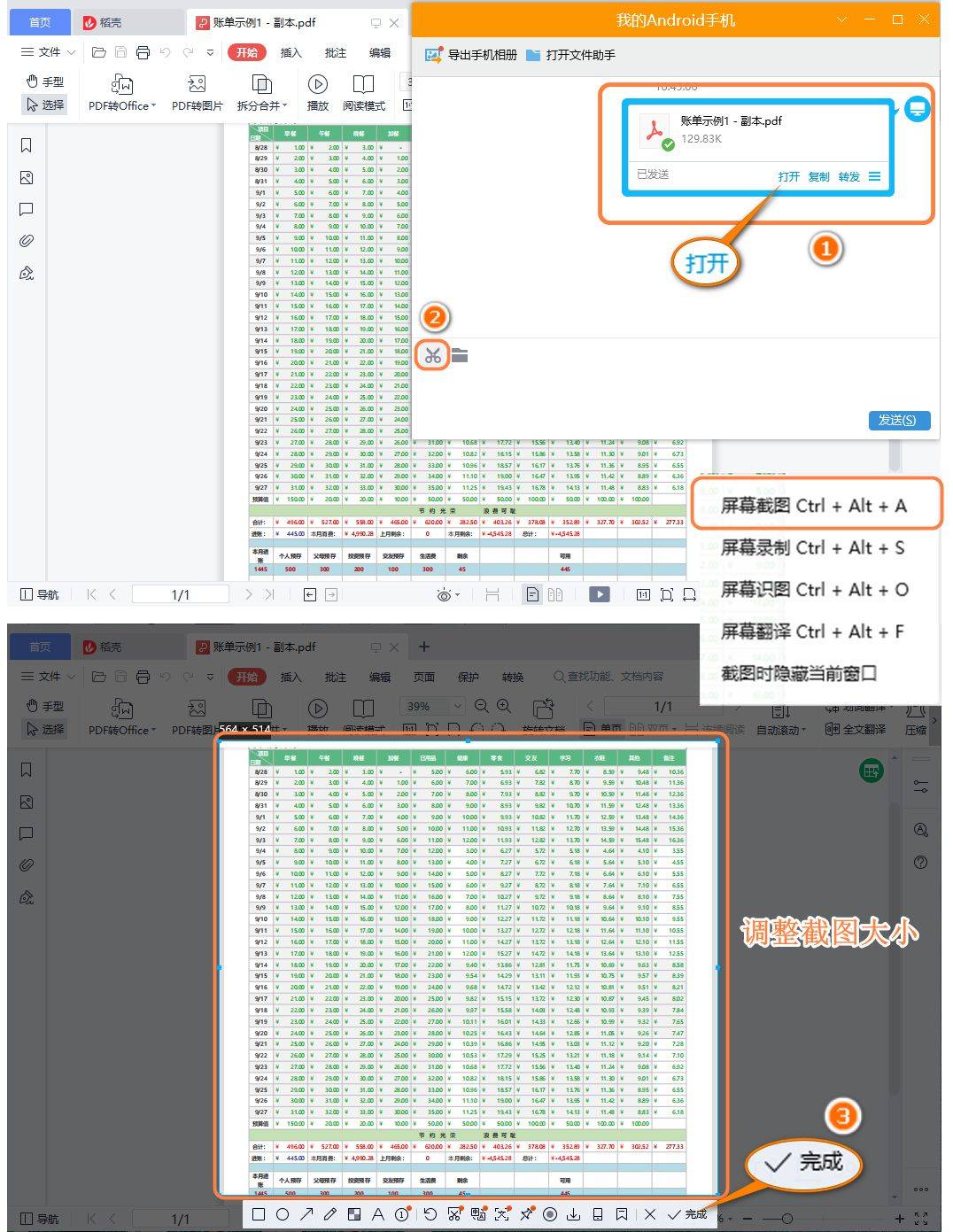The width and height of the screenshot is (953, 1232).
Task: Toggle 截图时隐藏当前窗口 option
Action: (x=799, y=673)
